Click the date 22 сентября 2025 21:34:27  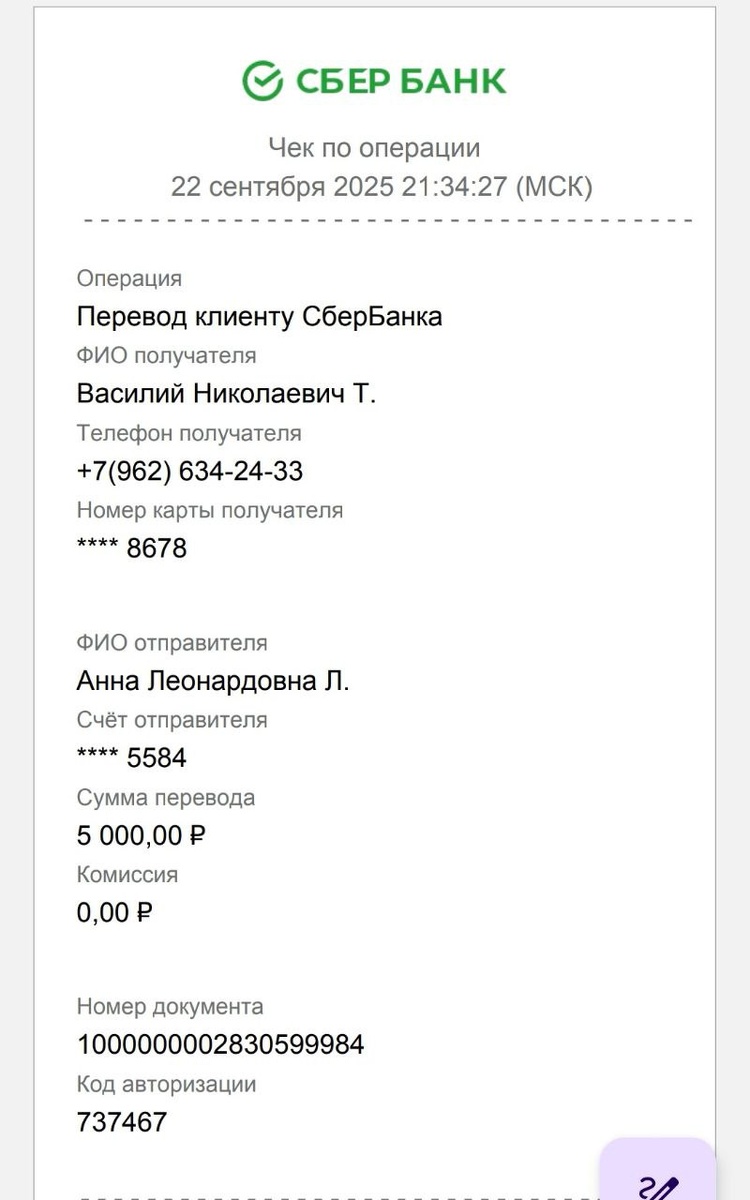[x=339, y=187]
